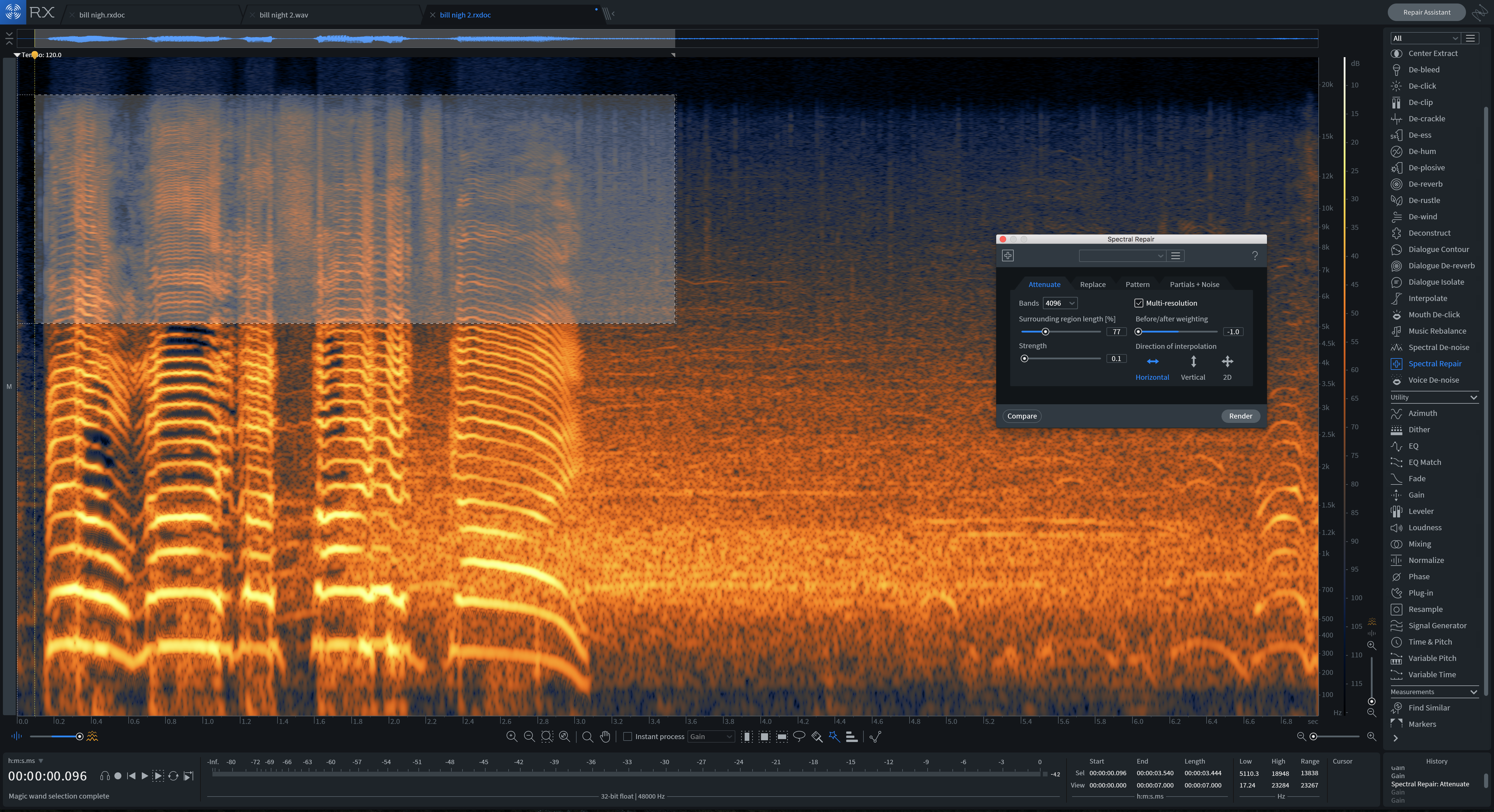
Task: Select the Attentuate tab in Spectral Repair
Action: [1044, 284]
